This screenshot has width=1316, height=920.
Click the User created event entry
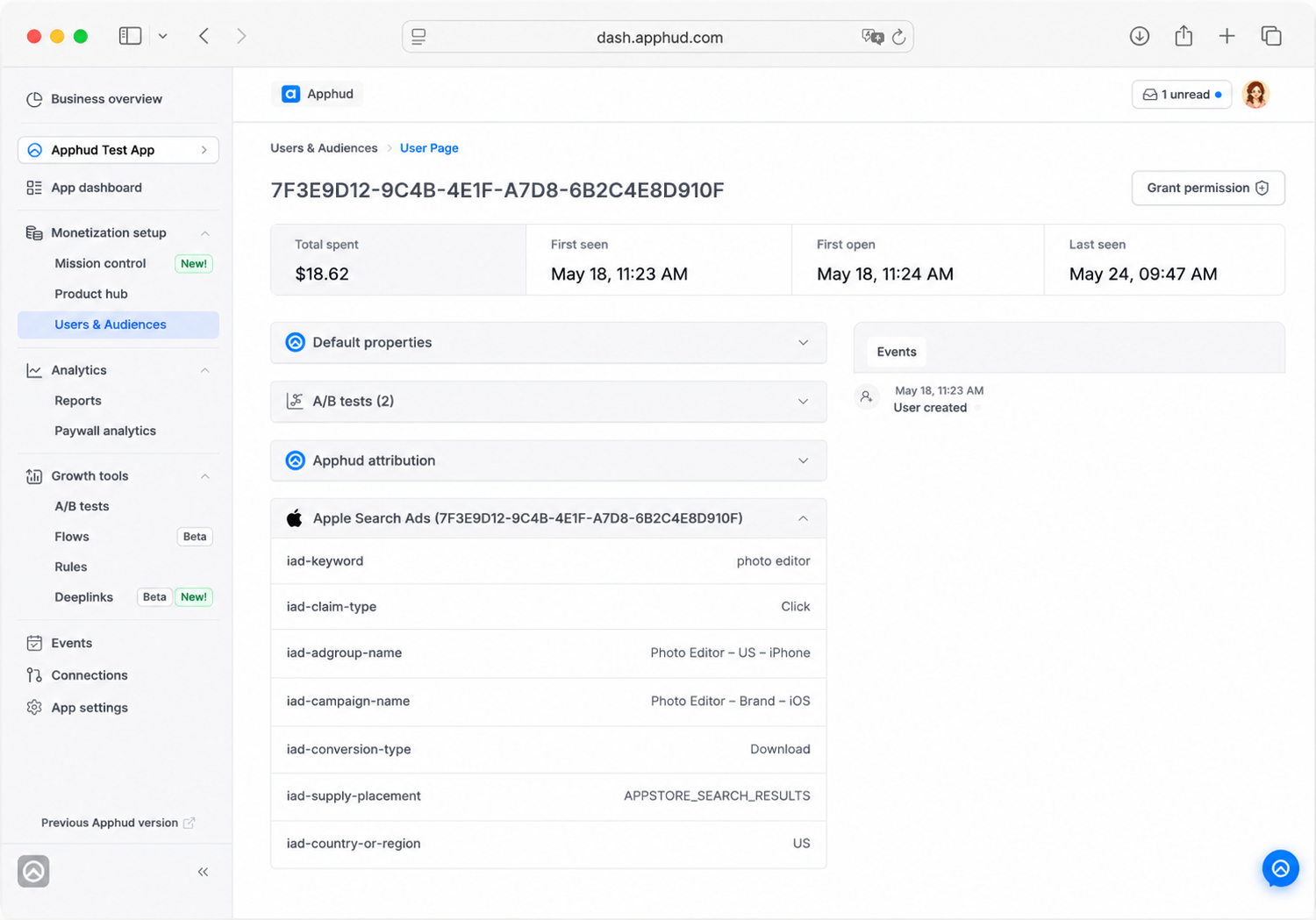pos(930,408)
